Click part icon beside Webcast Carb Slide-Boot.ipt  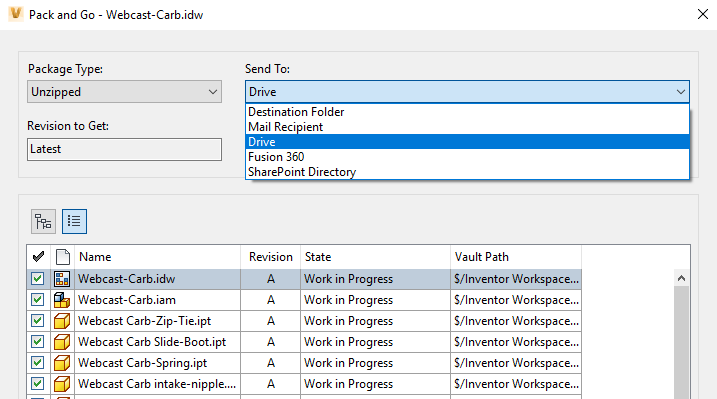point(62,342)
